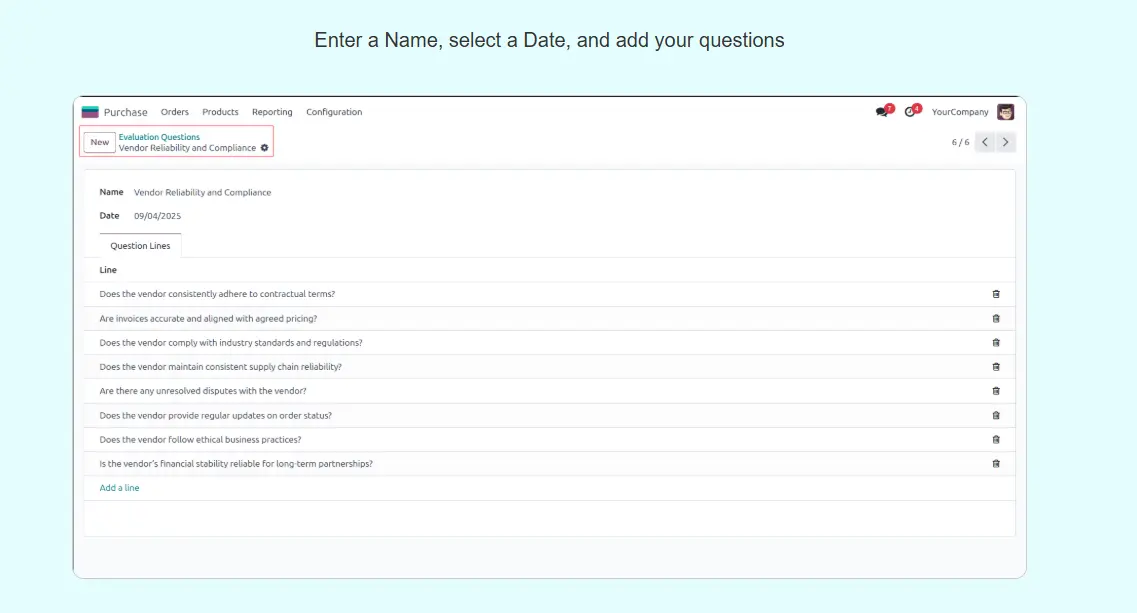Delete the unresolved disputes question line

[996, 391]
